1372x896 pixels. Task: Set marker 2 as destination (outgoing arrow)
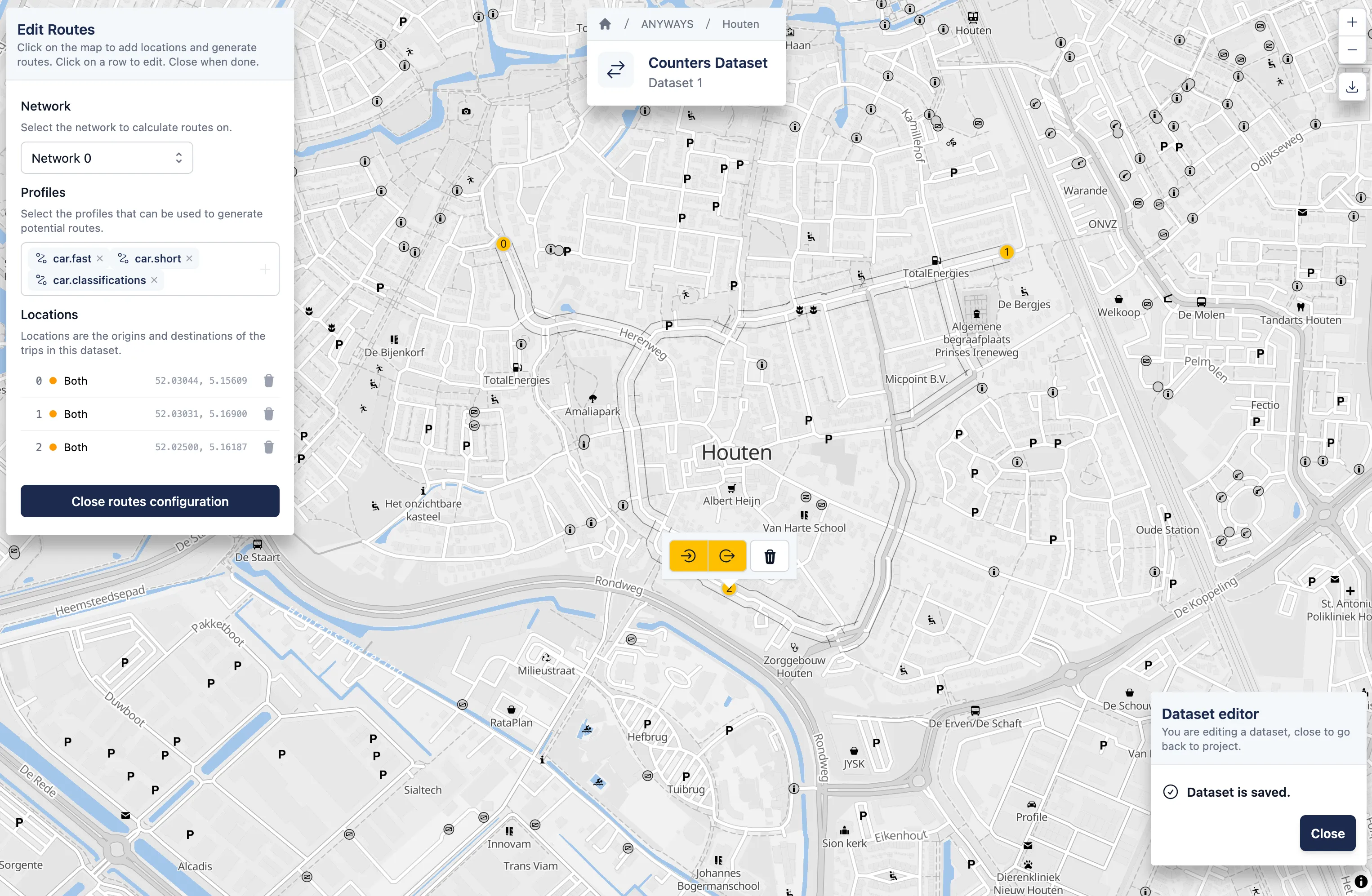click(727, 556)
